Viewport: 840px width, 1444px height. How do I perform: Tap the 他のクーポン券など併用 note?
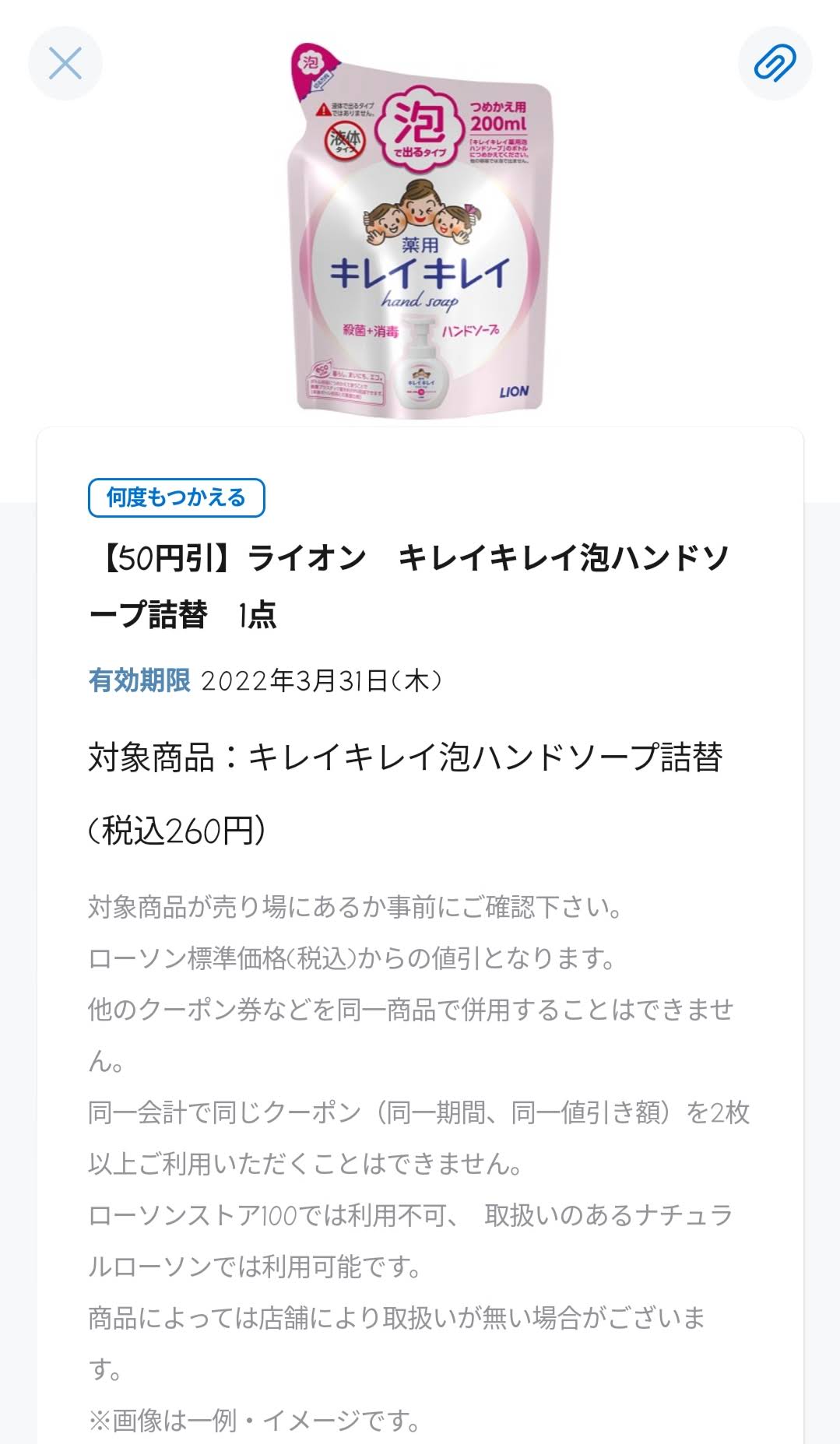411,1035
